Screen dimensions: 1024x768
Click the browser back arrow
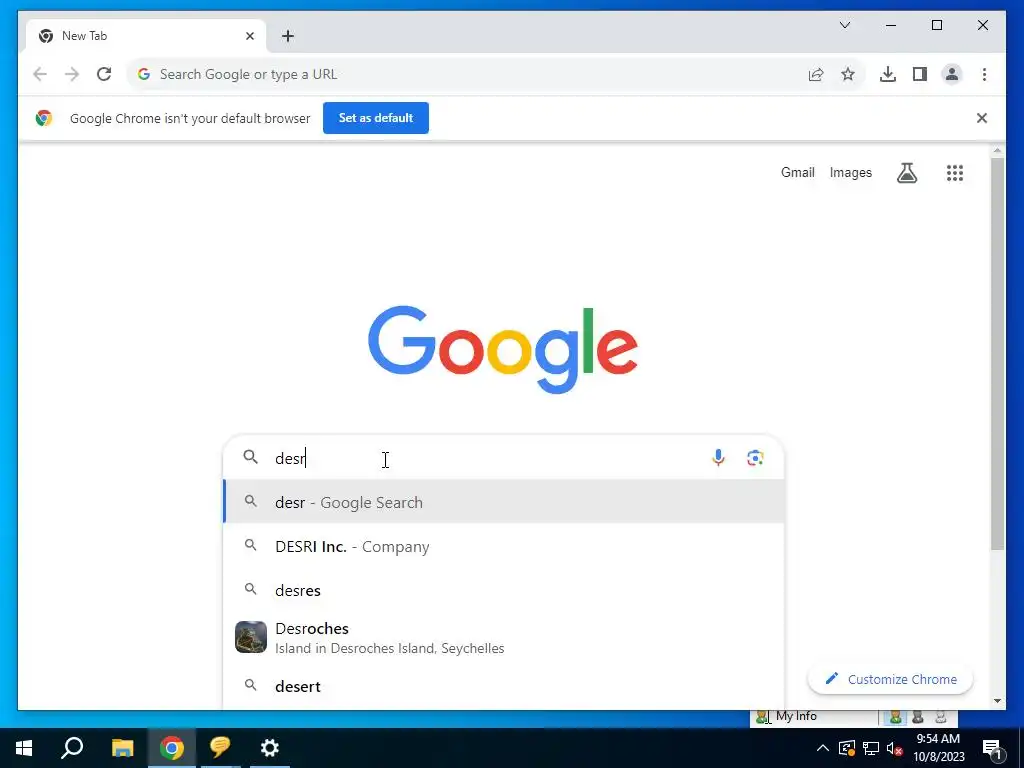[x=40, y=74]
